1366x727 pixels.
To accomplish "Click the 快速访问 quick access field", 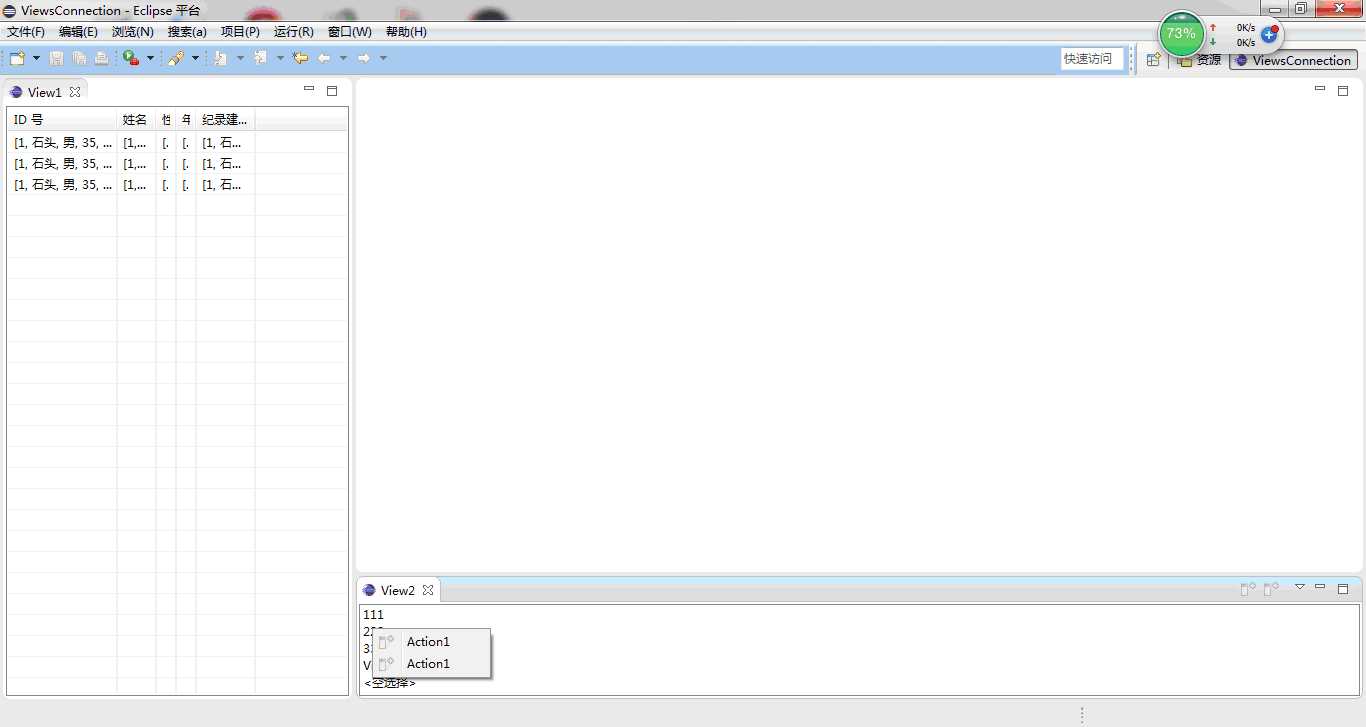I will pyautogui.click(x=1092, y=59).
